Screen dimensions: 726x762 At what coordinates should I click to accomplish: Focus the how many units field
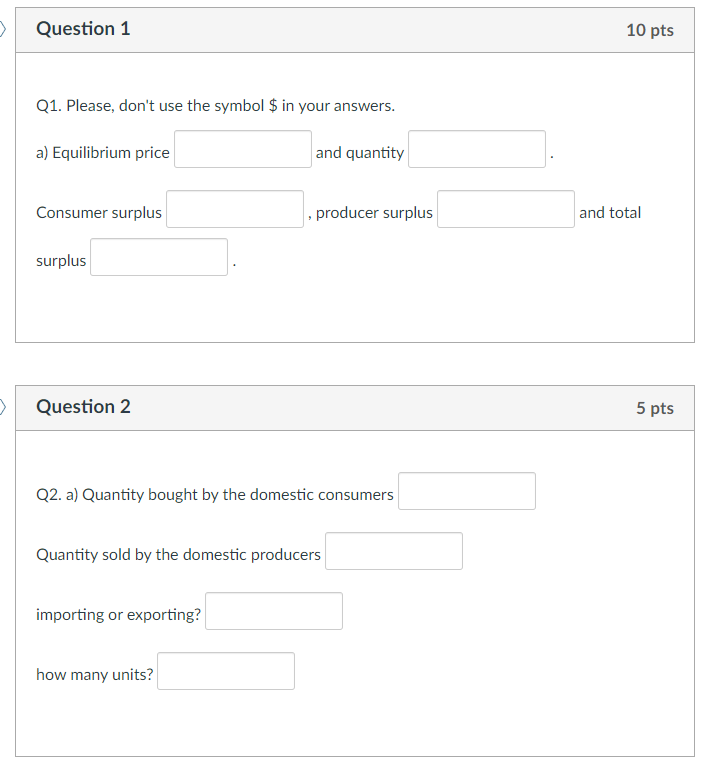tap(226, 671)
